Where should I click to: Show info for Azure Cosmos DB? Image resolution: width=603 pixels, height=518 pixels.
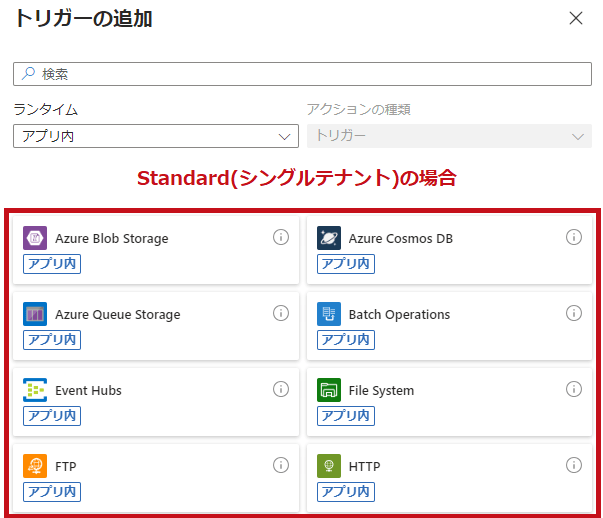[x=574, y=237]
